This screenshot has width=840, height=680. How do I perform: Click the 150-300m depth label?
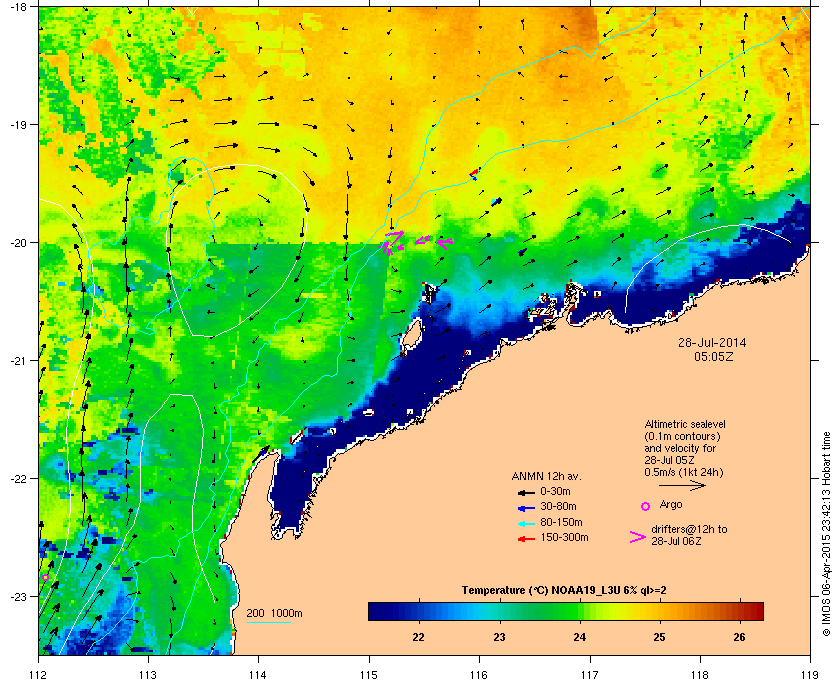[564, 537]
